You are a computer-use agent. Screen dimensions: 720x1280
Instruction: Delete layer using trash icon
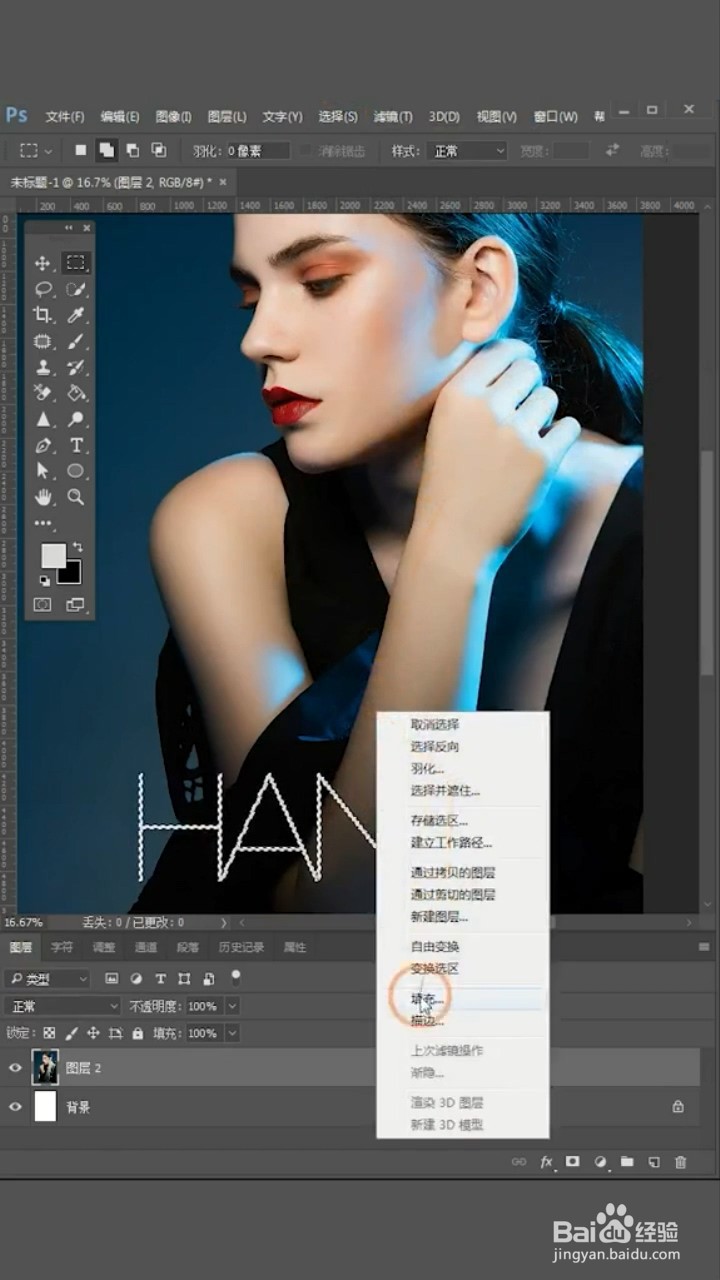click(681, 1162)
